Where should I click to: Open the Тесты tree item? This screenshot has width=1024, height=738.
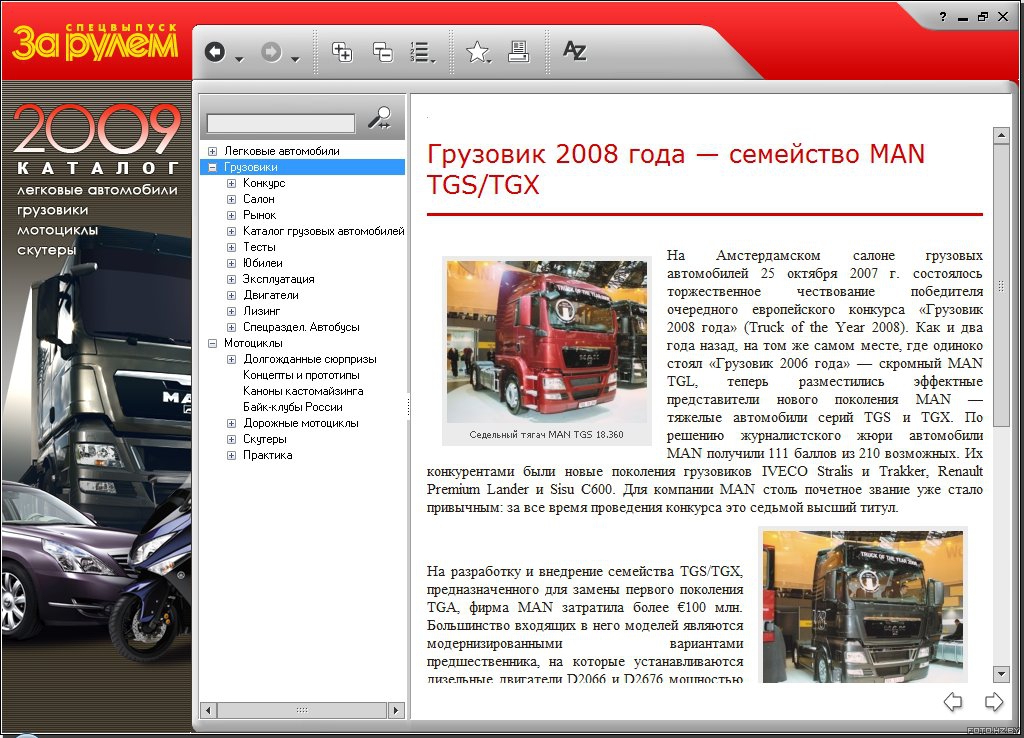[259, 247]
